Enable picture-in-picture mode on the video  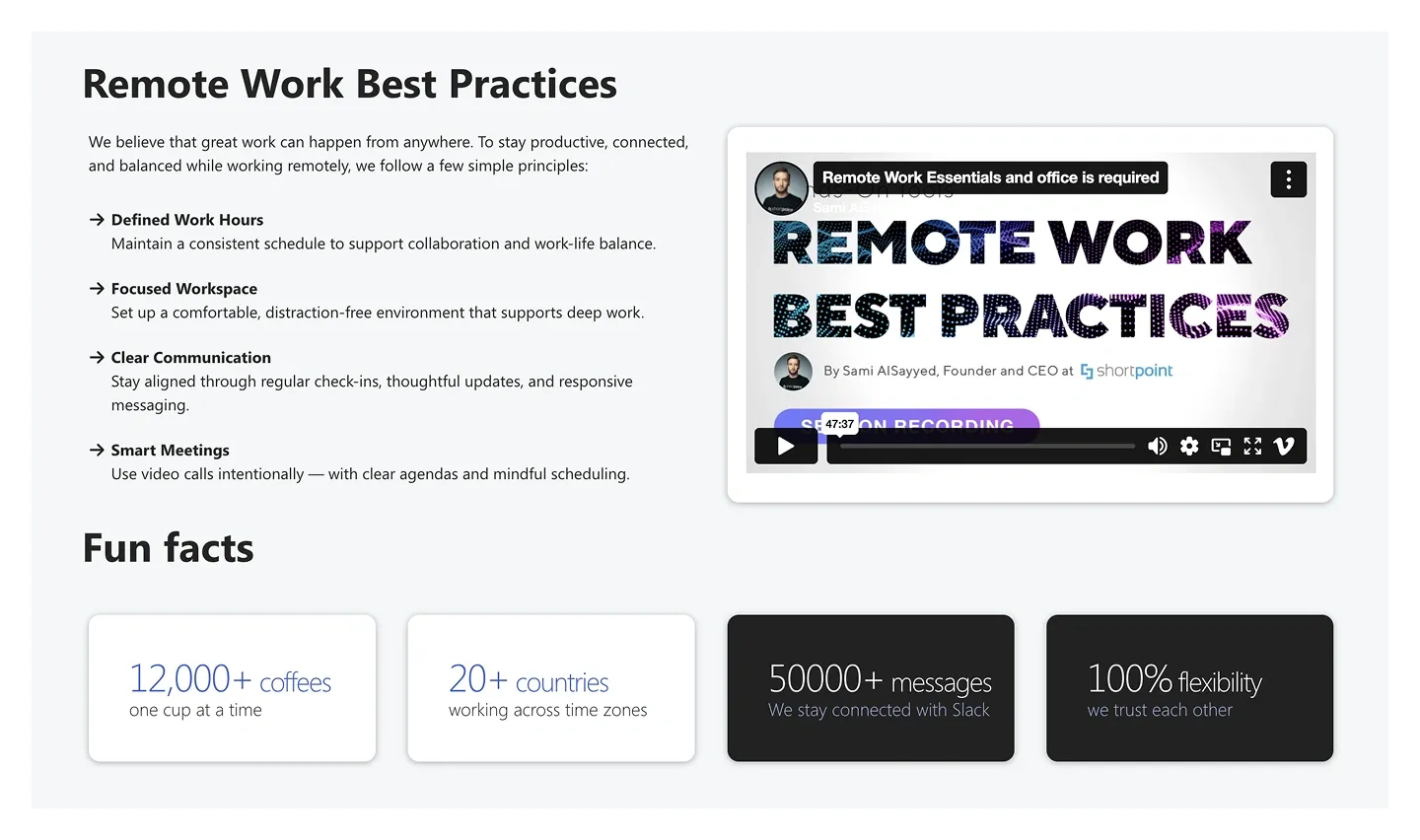coord(1221,446)
